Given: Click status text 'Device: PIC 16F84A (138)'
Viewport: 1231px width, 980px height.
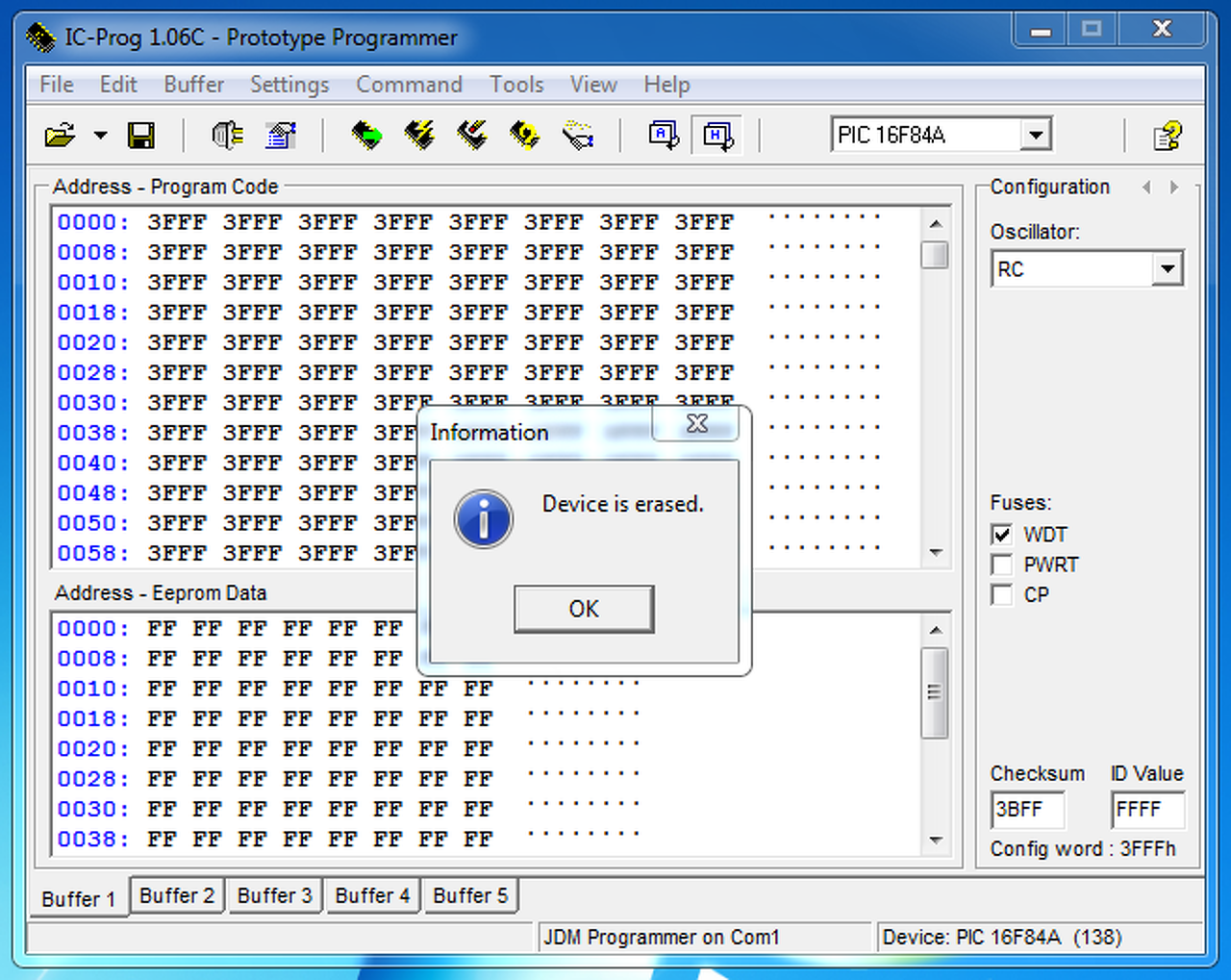Looking at the screenshot, I should tap(1002, 937).
